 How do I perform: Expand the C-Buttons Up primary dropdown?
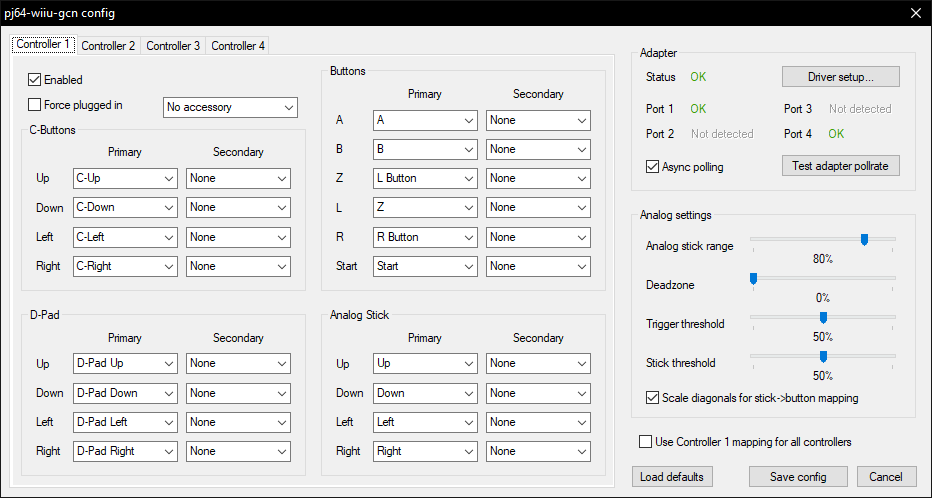[125, 179]
